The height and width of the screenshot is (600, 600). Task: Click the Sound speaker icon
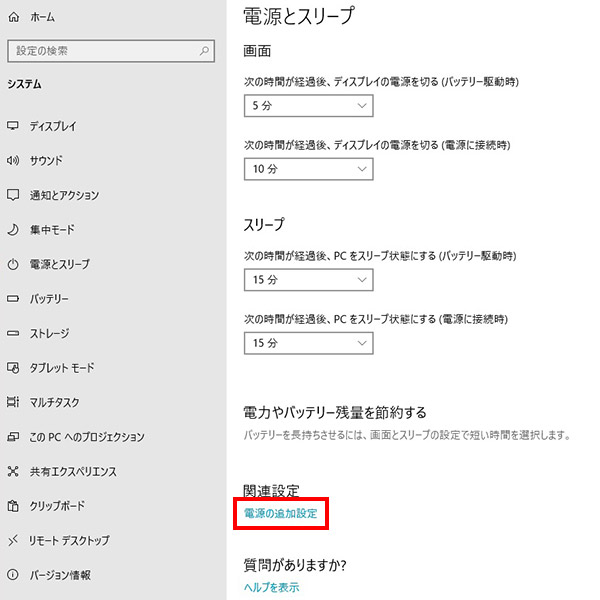tap(13, 160)
